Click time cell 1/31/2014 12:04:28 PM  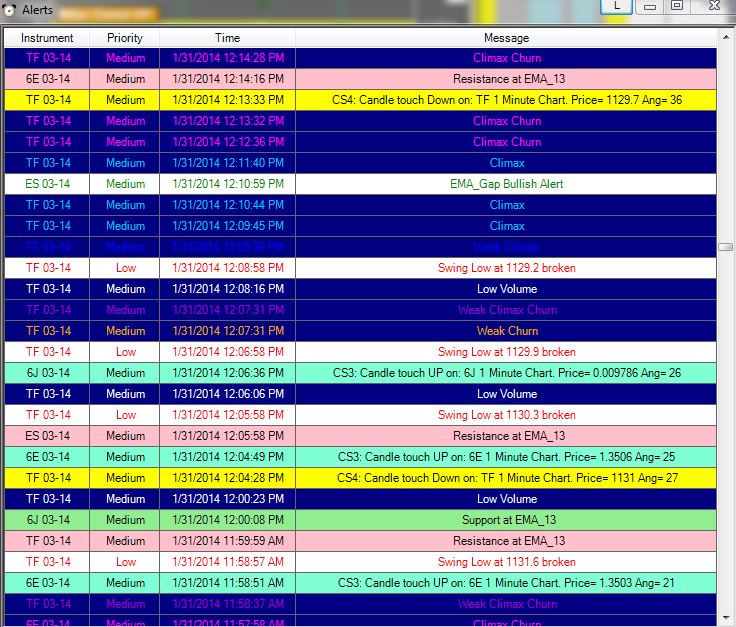pos(228,478)
